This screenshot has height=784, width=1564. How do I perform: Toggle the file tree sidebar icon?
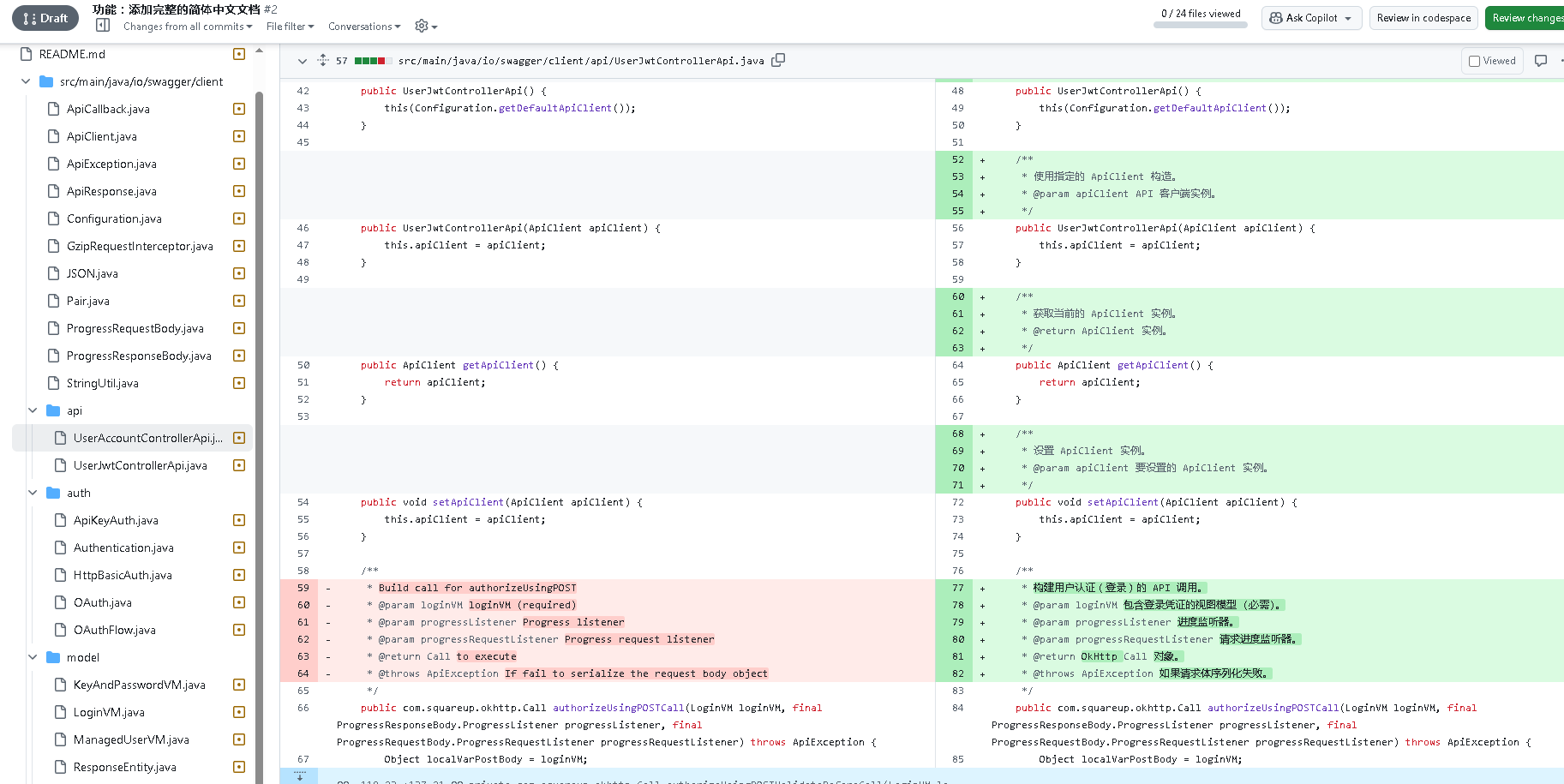(x=103, y=26)
